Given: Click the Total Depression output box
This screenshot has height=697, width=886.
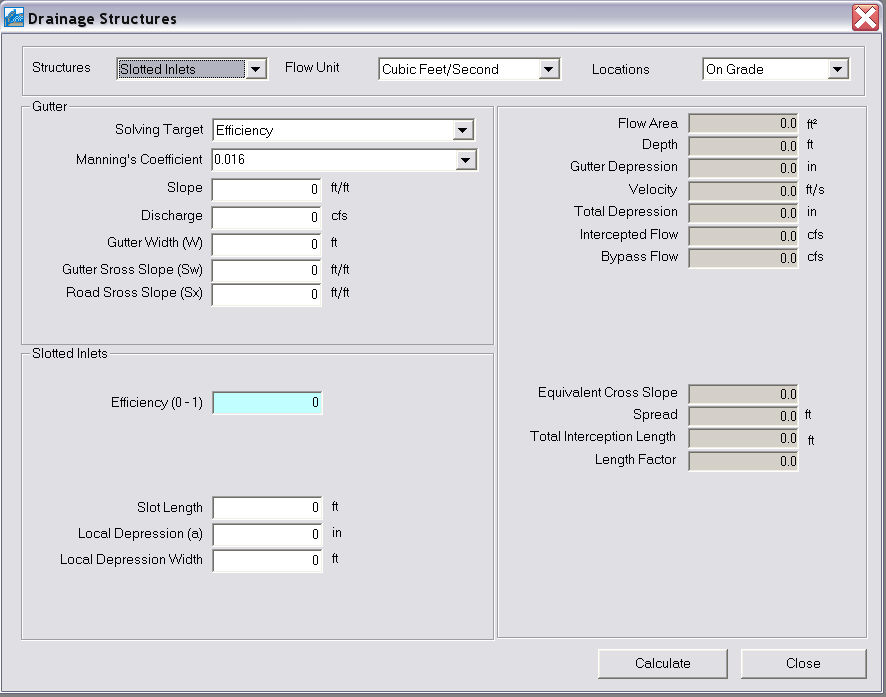Looking at the screenshot, I should click(743, 213).
